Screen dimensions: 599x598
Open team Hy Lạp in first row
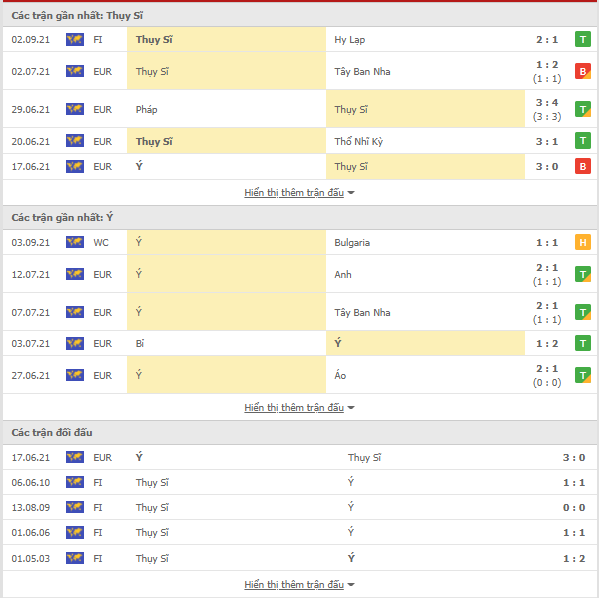(350, 40)
